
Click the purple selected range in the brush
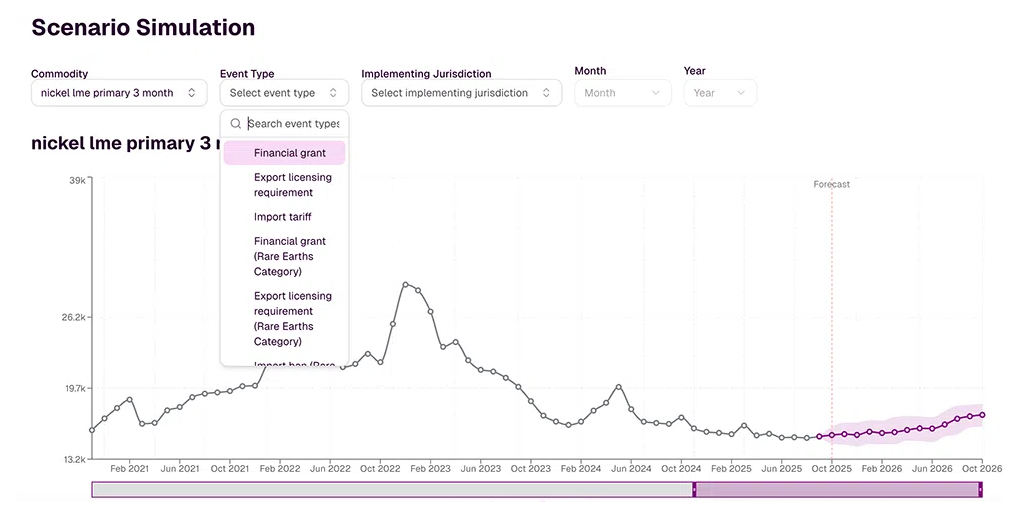point(837,489)
